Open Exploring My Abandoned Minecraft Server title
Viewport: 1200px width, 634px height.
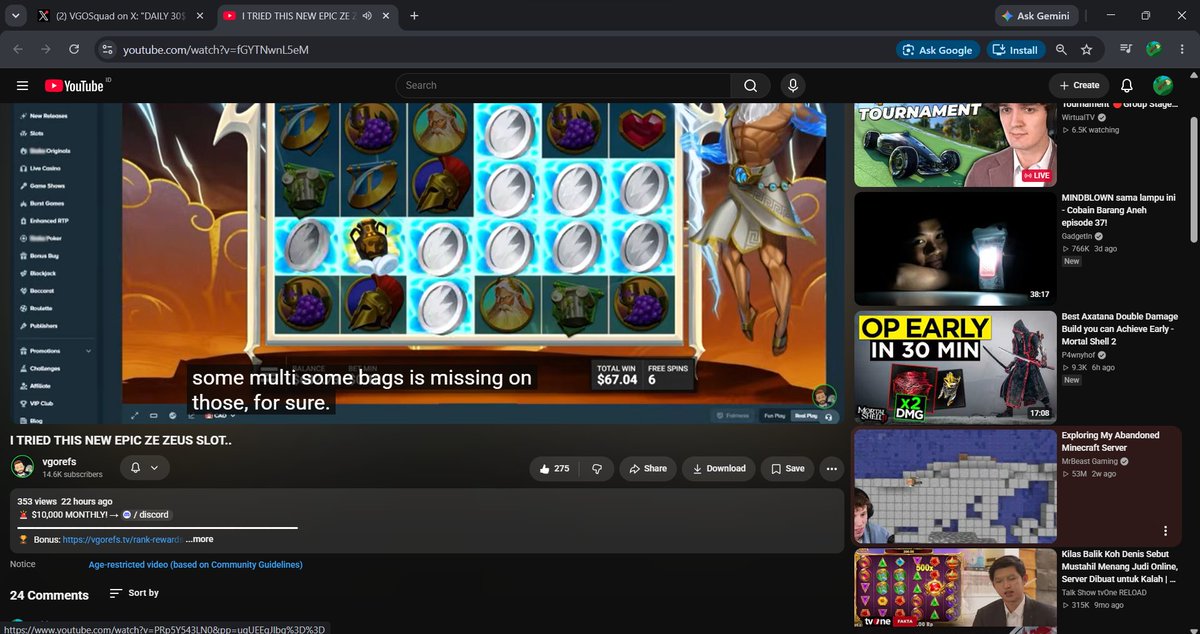pos(1111,441)
